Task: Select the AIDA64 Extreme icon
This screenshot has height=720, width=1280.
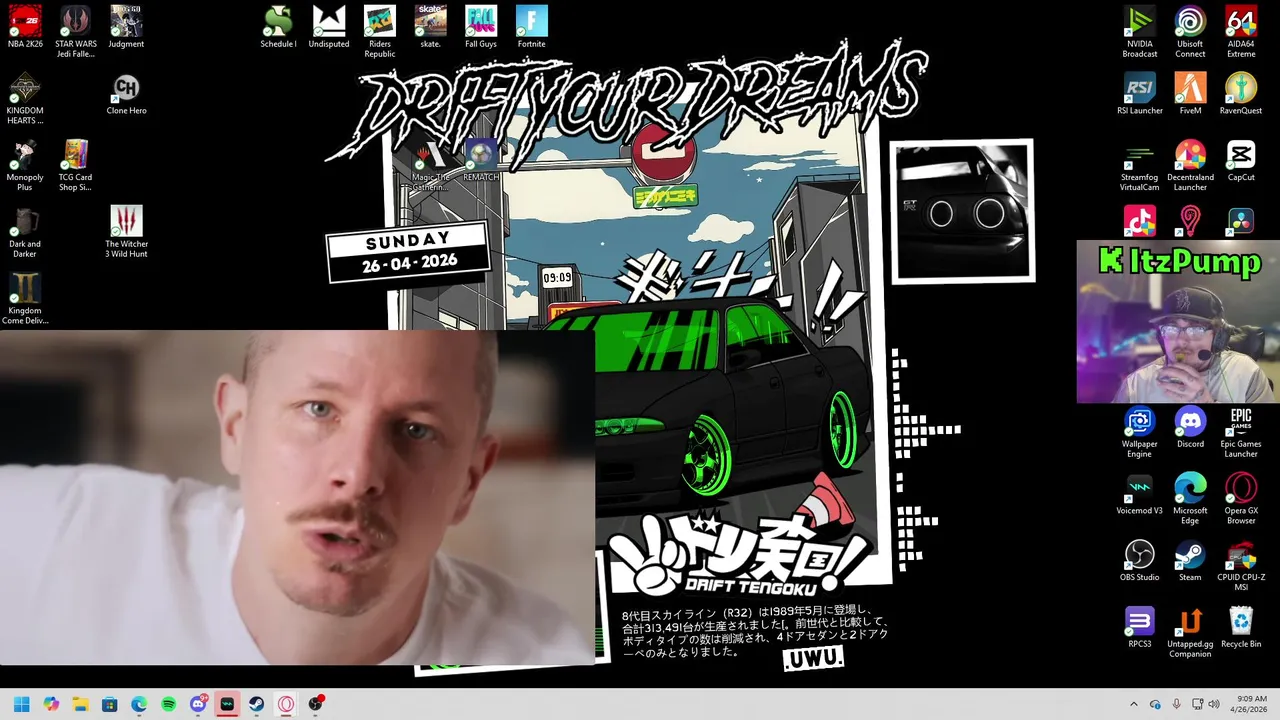Action: [x=1241, y=32]
